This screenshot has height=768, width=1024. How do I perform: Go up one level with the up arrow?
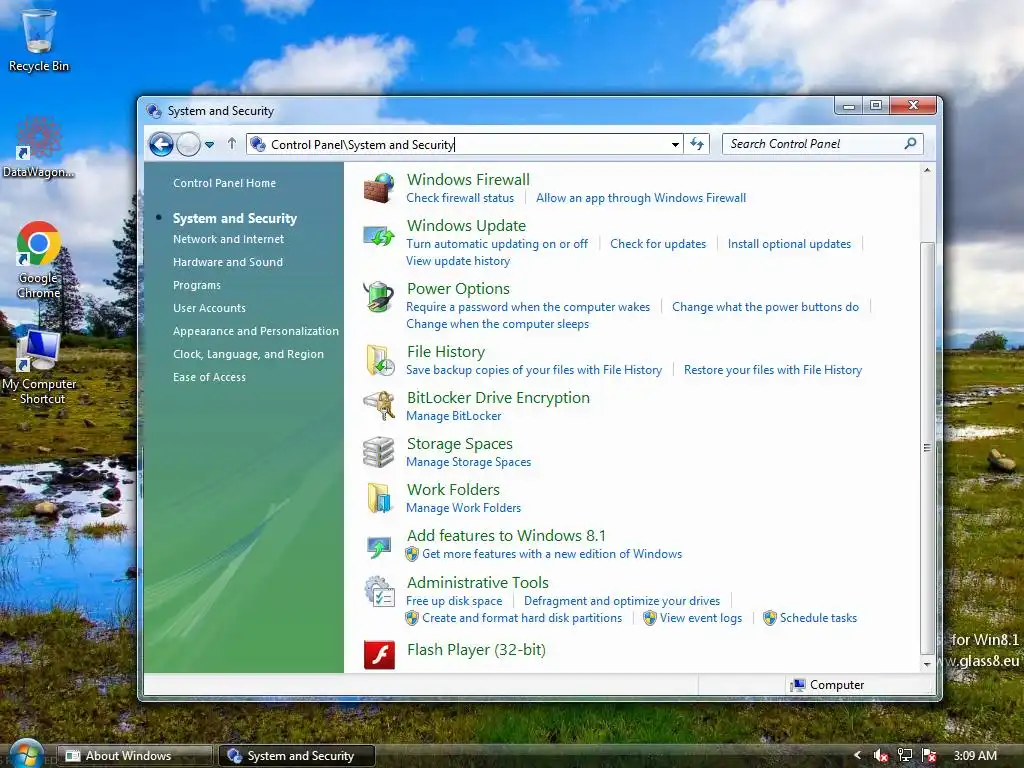pos(232,144)
